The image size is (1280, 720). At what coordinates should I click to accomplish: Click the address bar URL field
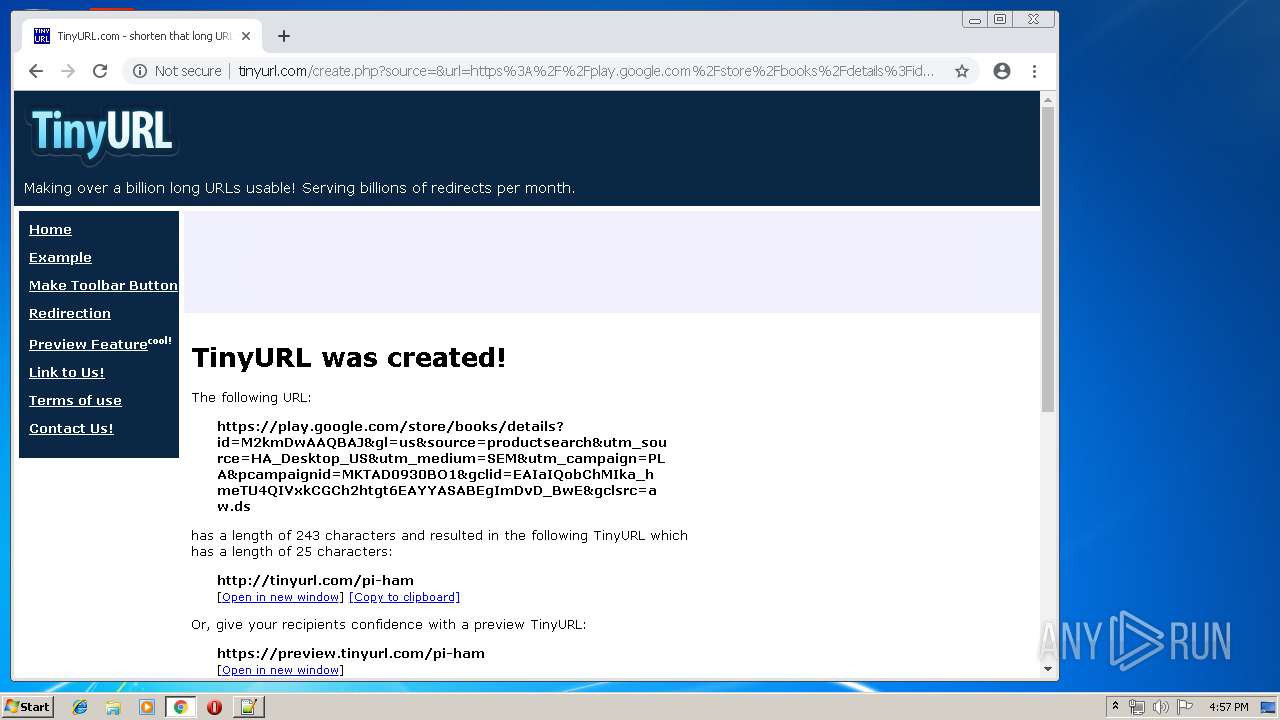[x=586, y=71]
